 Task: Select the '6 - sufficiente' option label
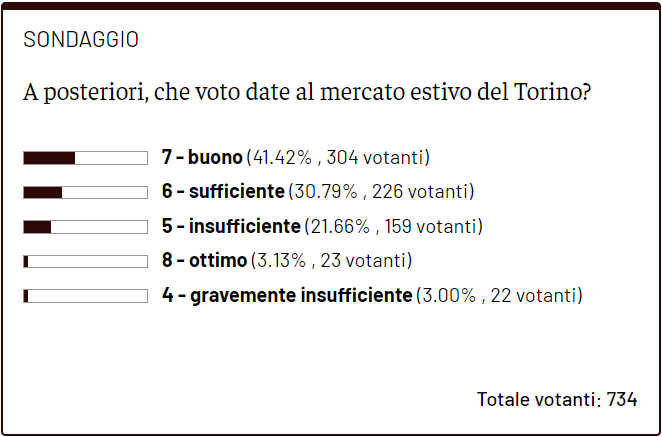[x=223, y=192]
